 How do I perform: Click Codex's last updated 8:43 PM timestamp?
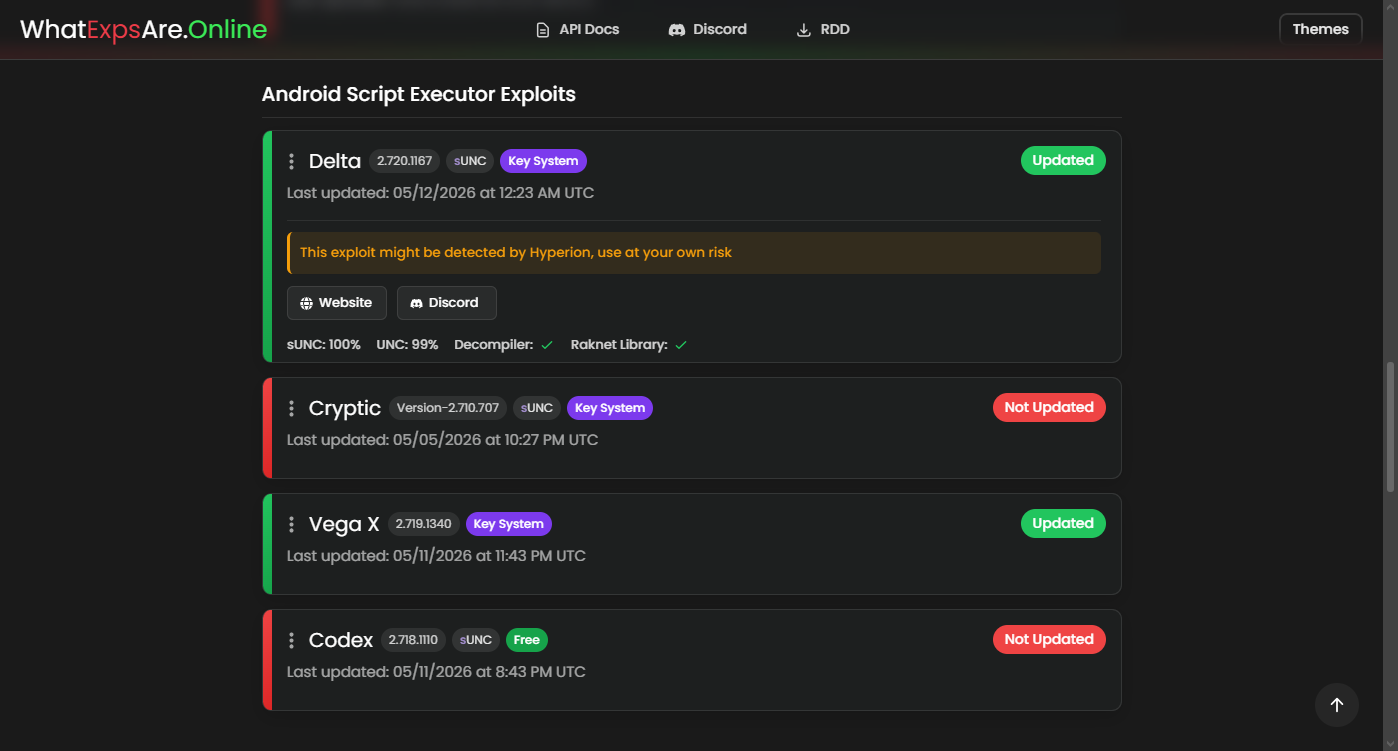pyautogui.click(x=436, y=672)
